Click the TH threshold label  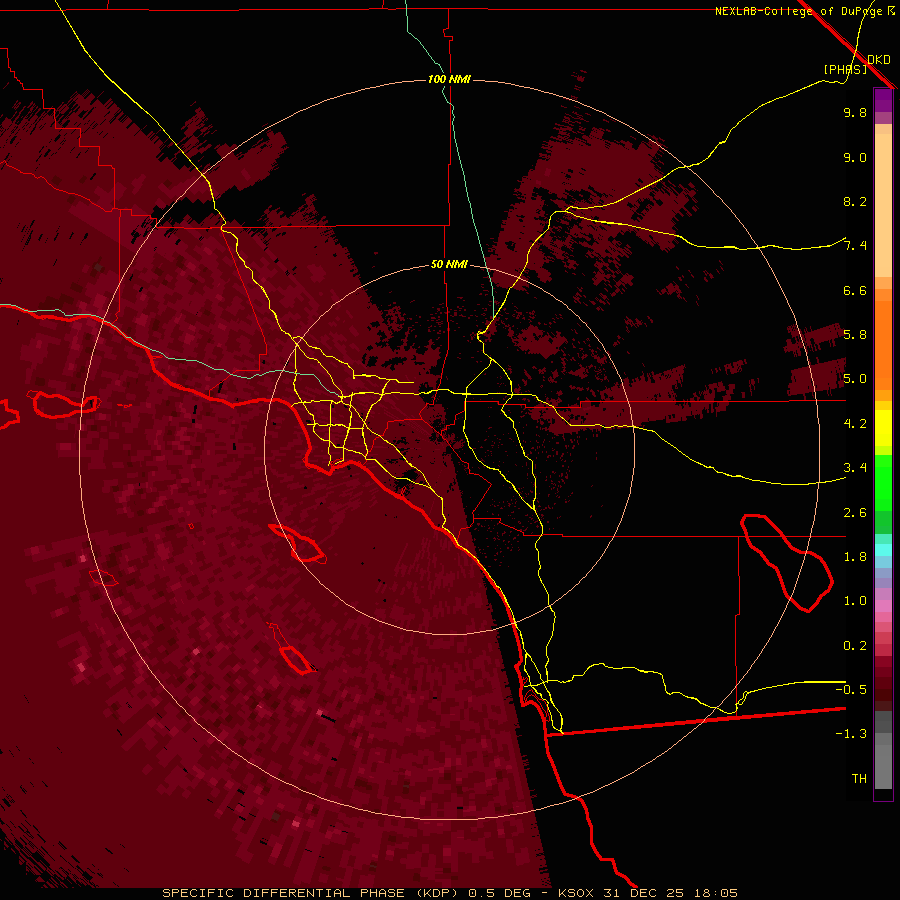[x=859, y=778]
